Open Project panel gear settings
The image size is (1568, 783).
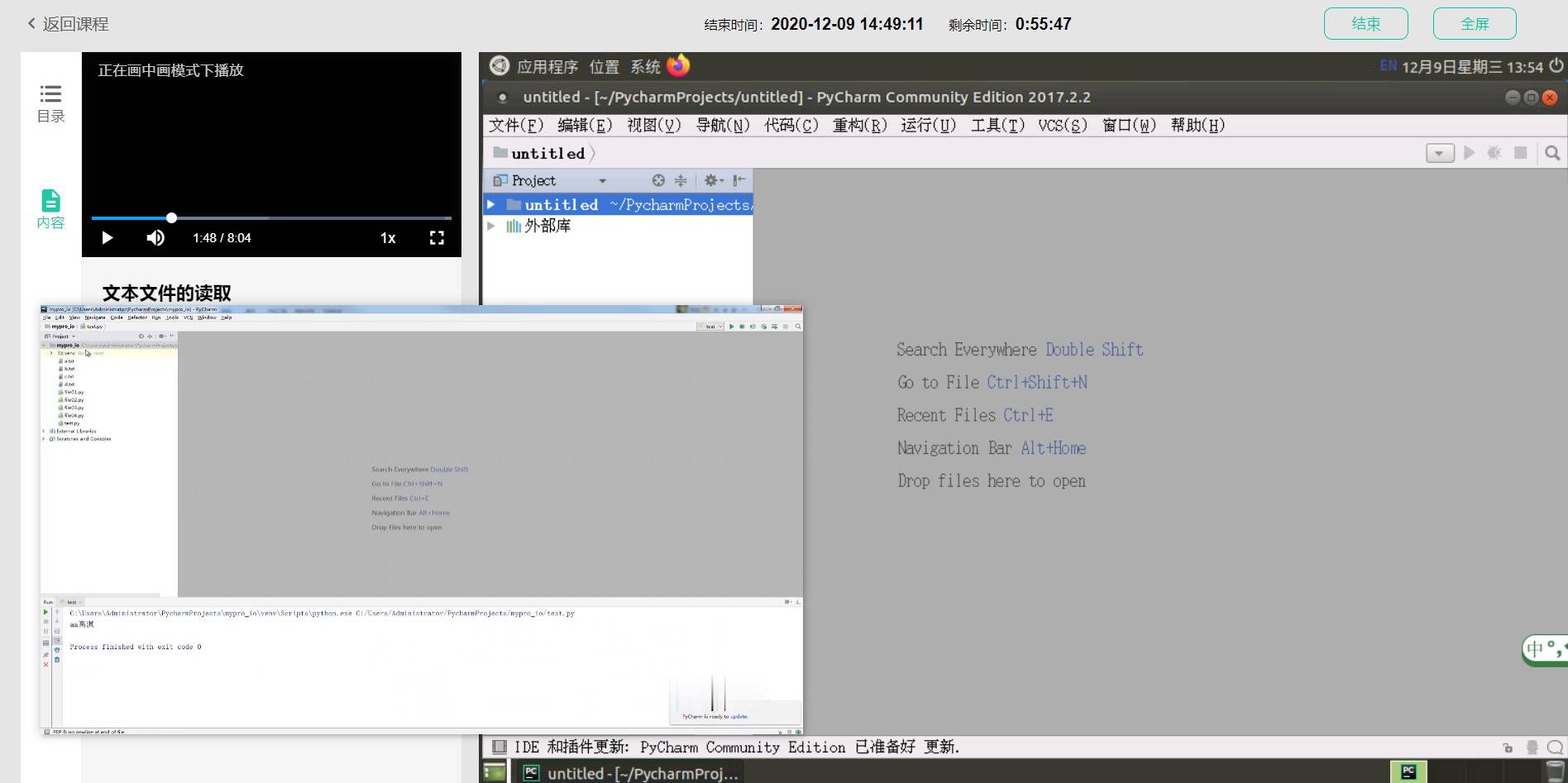point(713,180)
